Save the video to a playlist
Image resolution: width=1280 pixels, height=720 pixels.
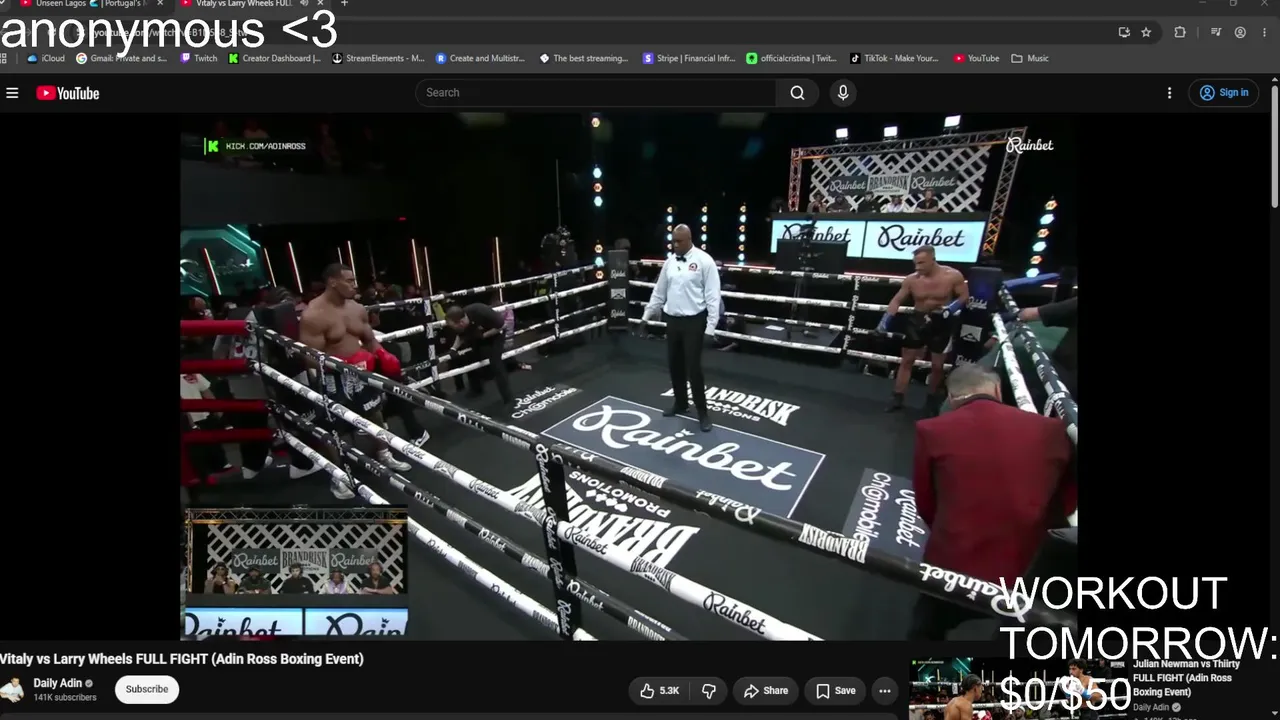click(835, 690)
